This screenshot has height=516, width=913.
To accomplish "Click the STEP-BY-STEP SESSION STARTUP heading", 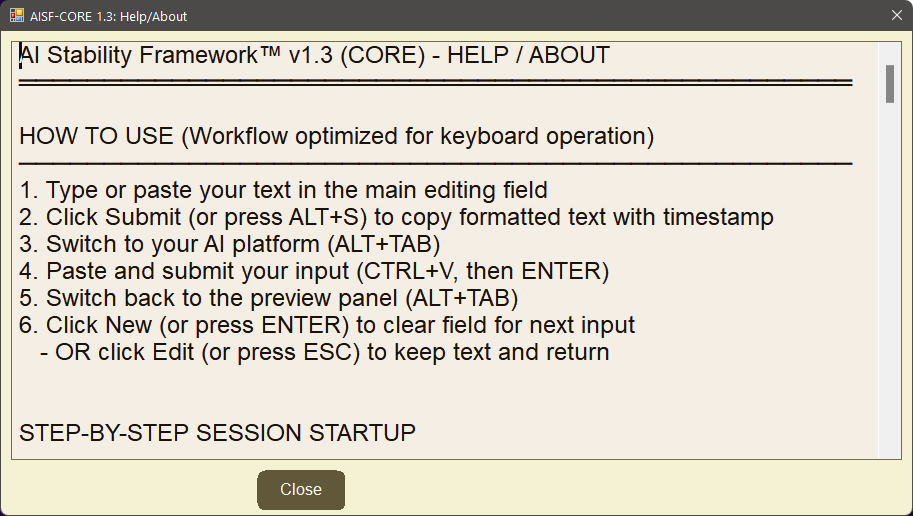I will pos(217,433).
